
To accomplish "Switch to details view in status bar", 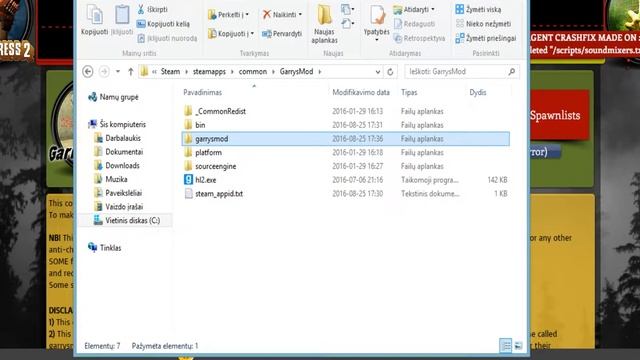I will pyautogui.click(x=505, y=346).
